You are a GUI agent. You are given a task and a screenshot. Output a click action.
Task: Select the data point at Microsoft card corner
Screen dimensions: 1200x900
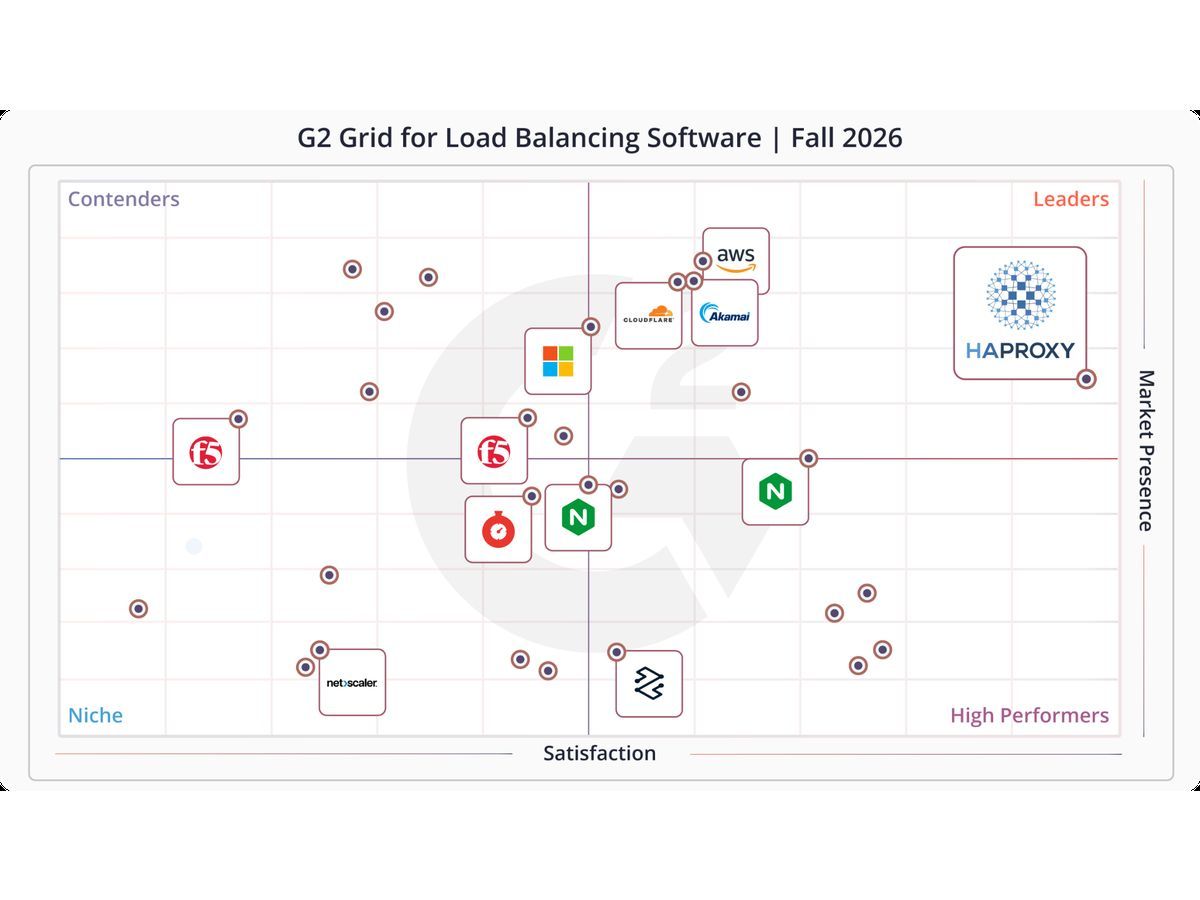[x=591, y=326]
